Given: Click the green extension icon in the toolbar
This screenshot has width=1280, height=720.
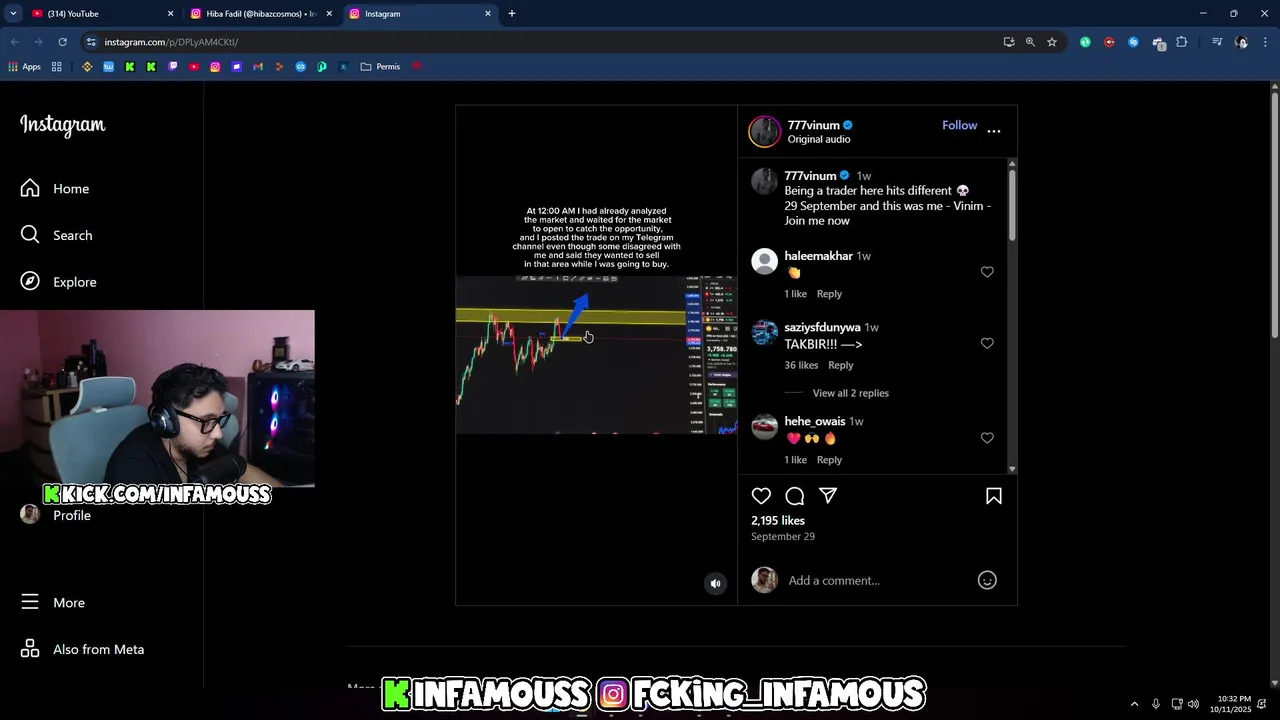Looking at the screenshot, I should 1085,42.
